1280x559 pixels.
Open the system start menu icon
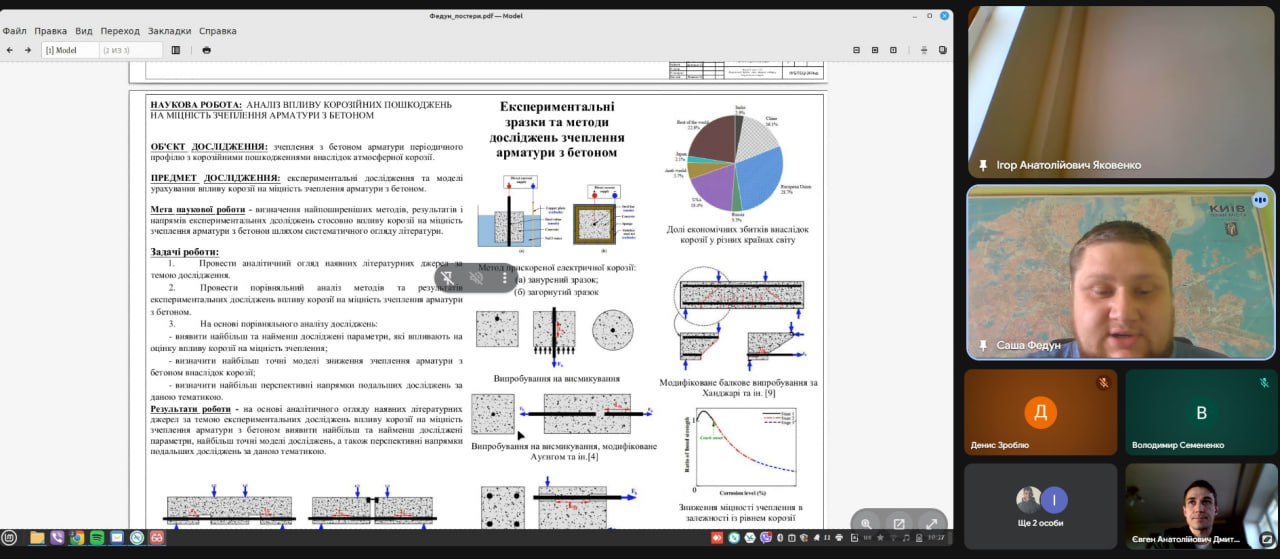coord(10,538)
